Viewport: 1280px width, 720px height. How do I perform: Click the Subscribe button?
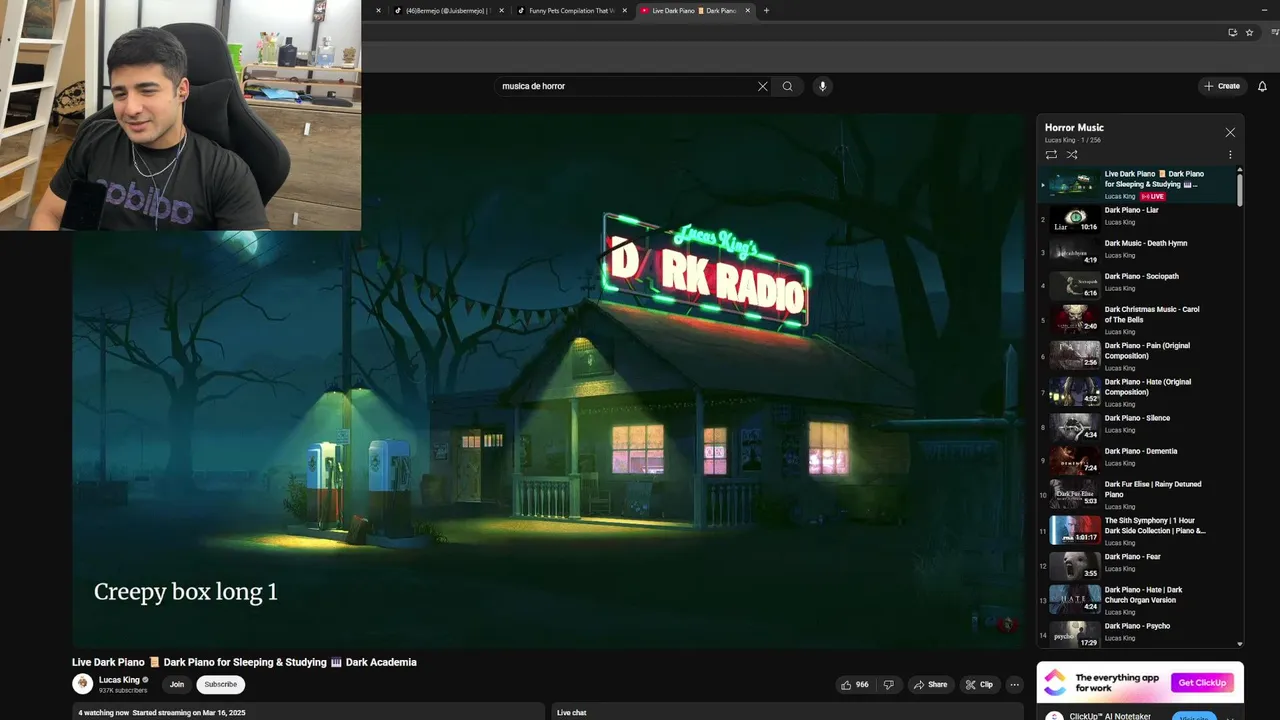(221, 685)
